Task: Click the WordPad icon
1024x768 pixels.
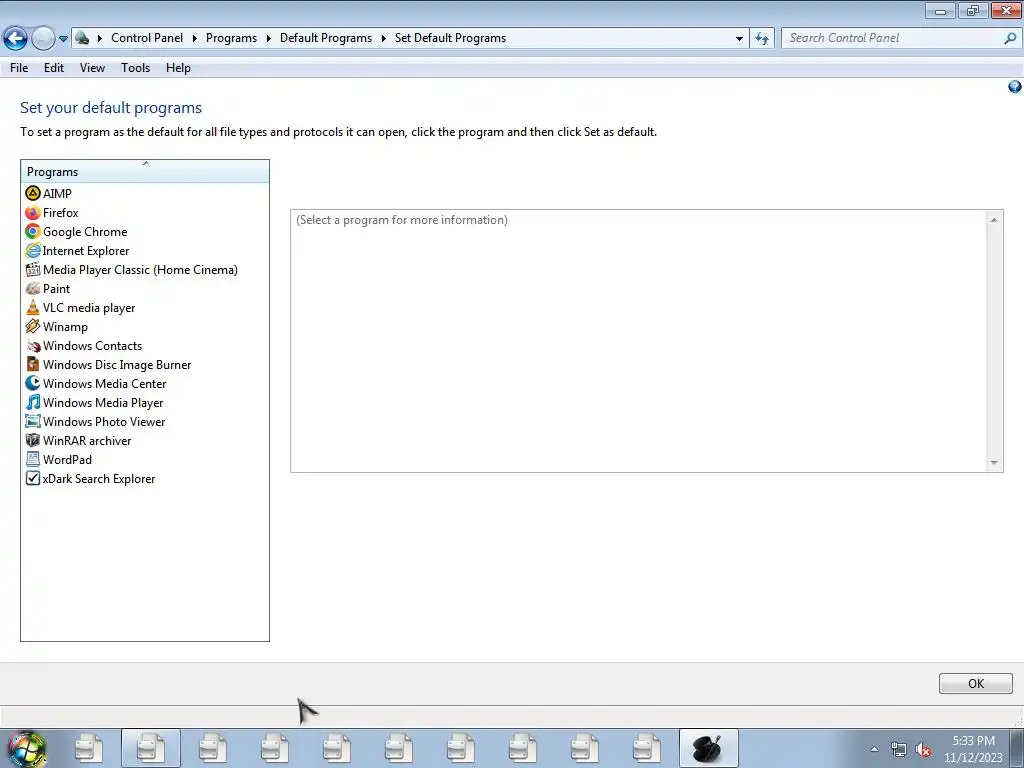Action: pyautogui.click(x=33, y=459)
